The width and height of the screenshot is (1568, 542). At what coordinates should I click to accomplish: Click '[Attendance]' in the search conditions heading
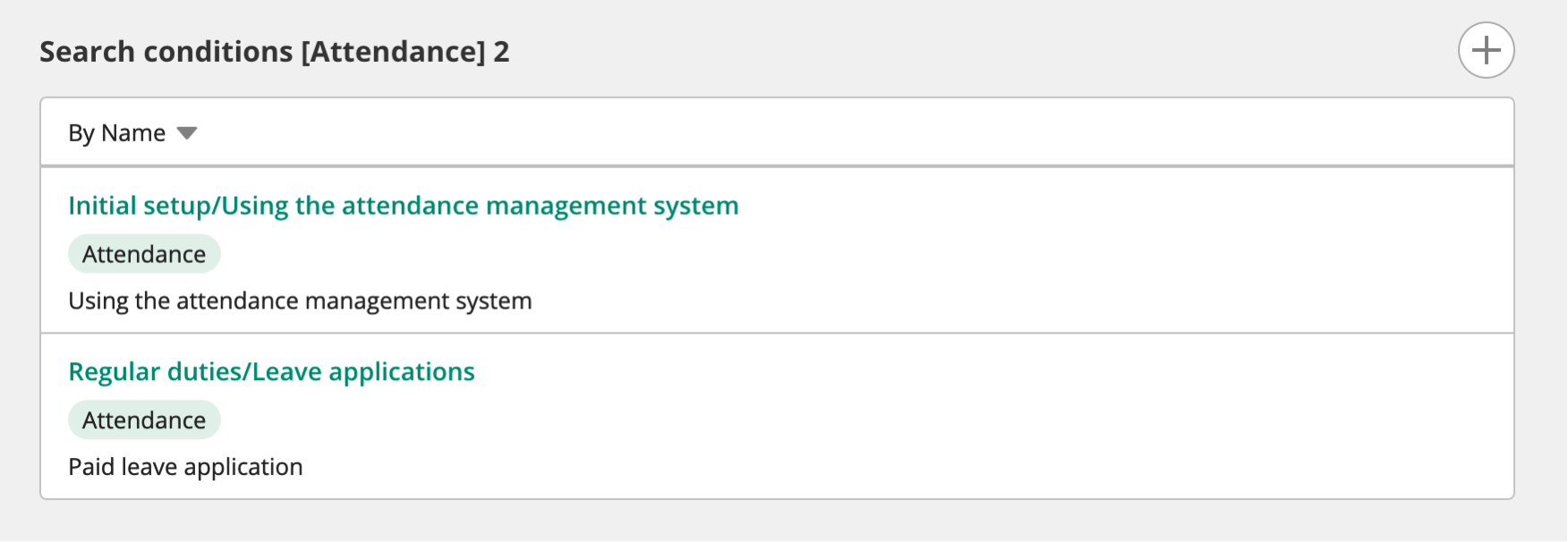(393, 52)
